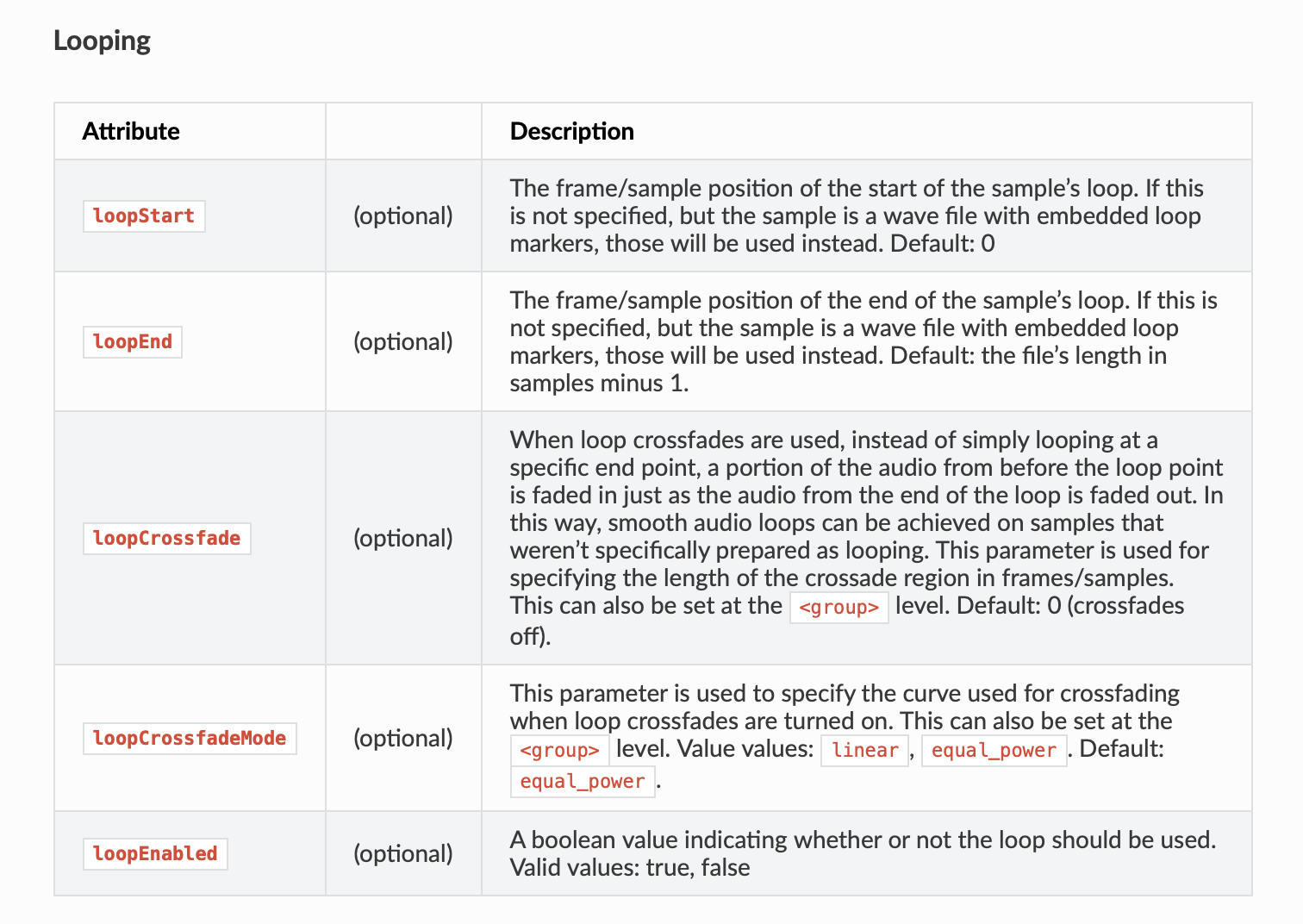Click the Attribute column header
The image size is (1303, 924).
(131, 131)
